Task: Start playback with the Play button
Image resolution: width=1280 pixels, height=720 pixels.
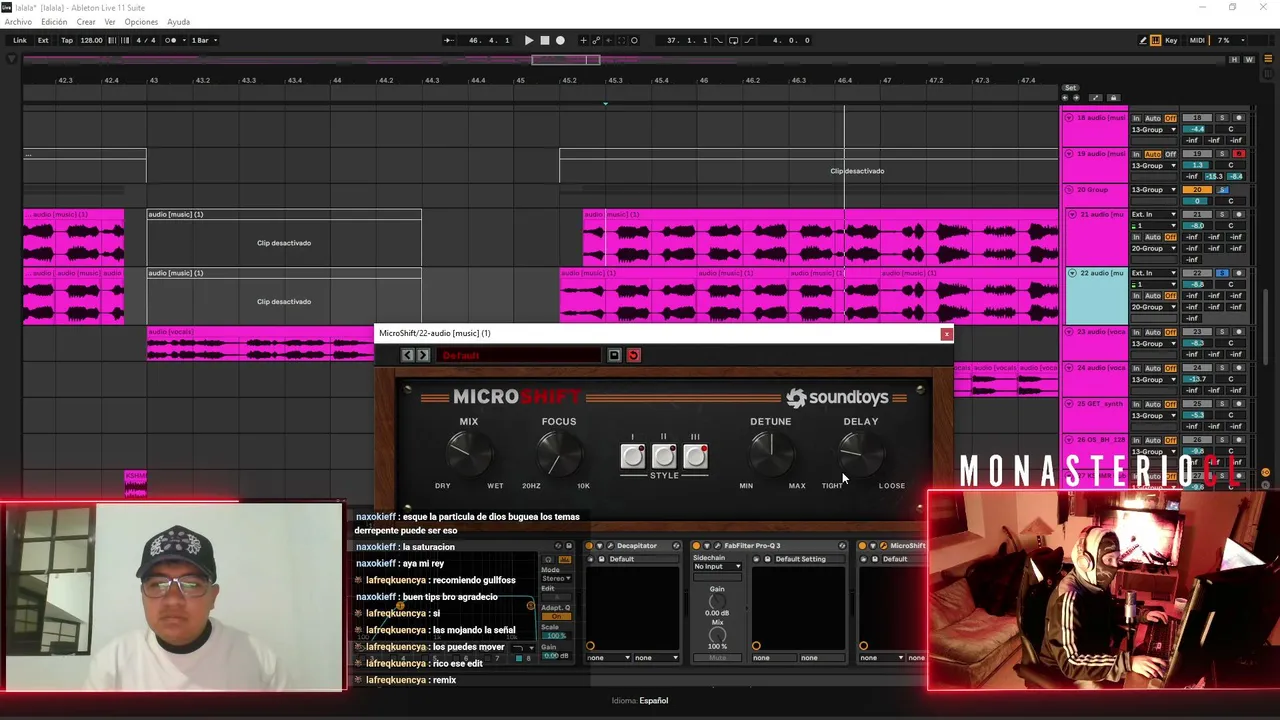Action: tap(529, 40)
